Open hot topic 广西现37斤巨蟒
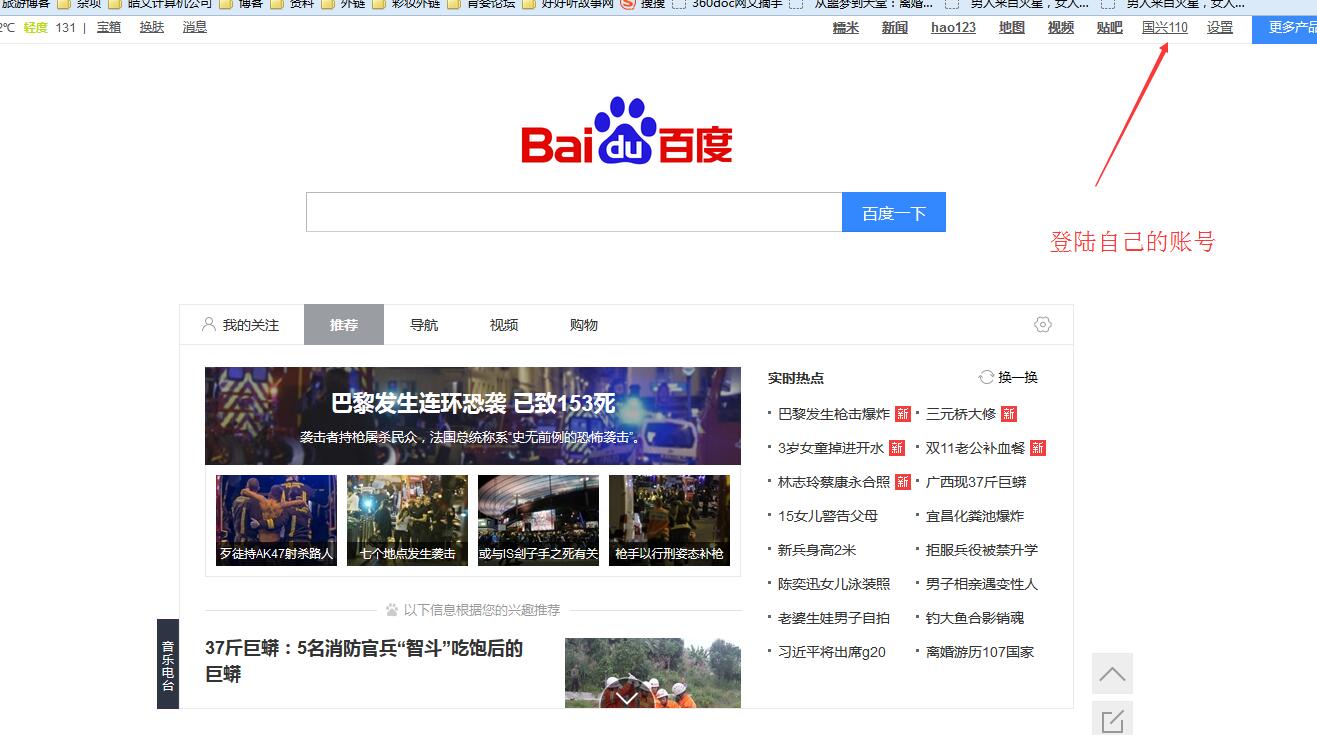 976,482
